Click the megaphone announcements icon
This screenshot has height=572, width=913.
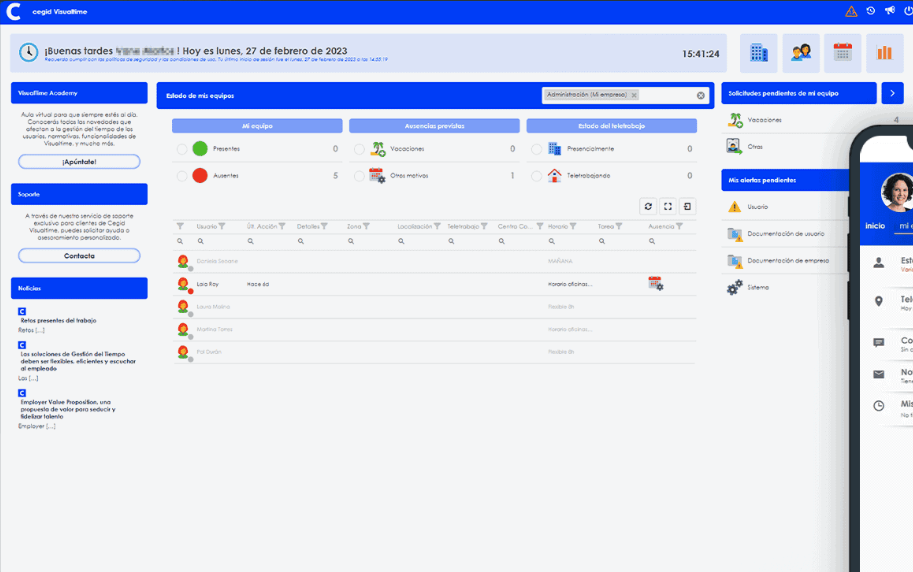[890, 10]
